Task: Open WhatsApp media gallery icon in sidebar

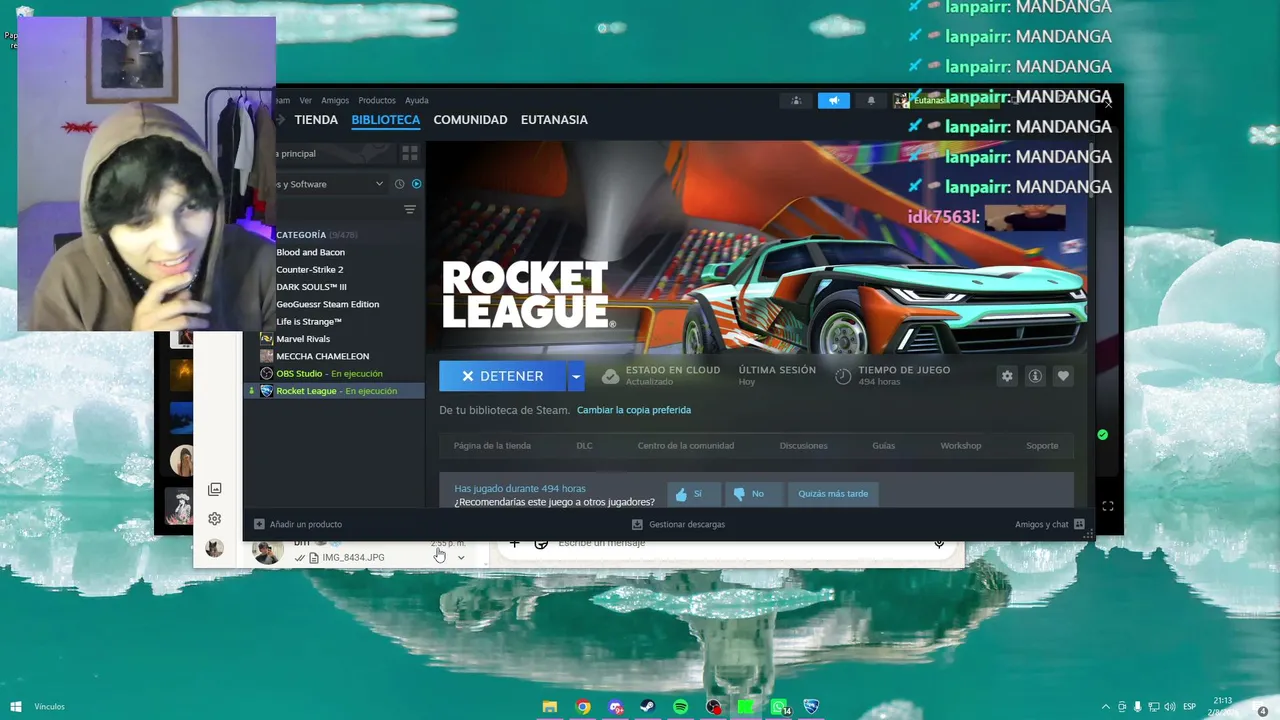Action: (x=214, y=489)
